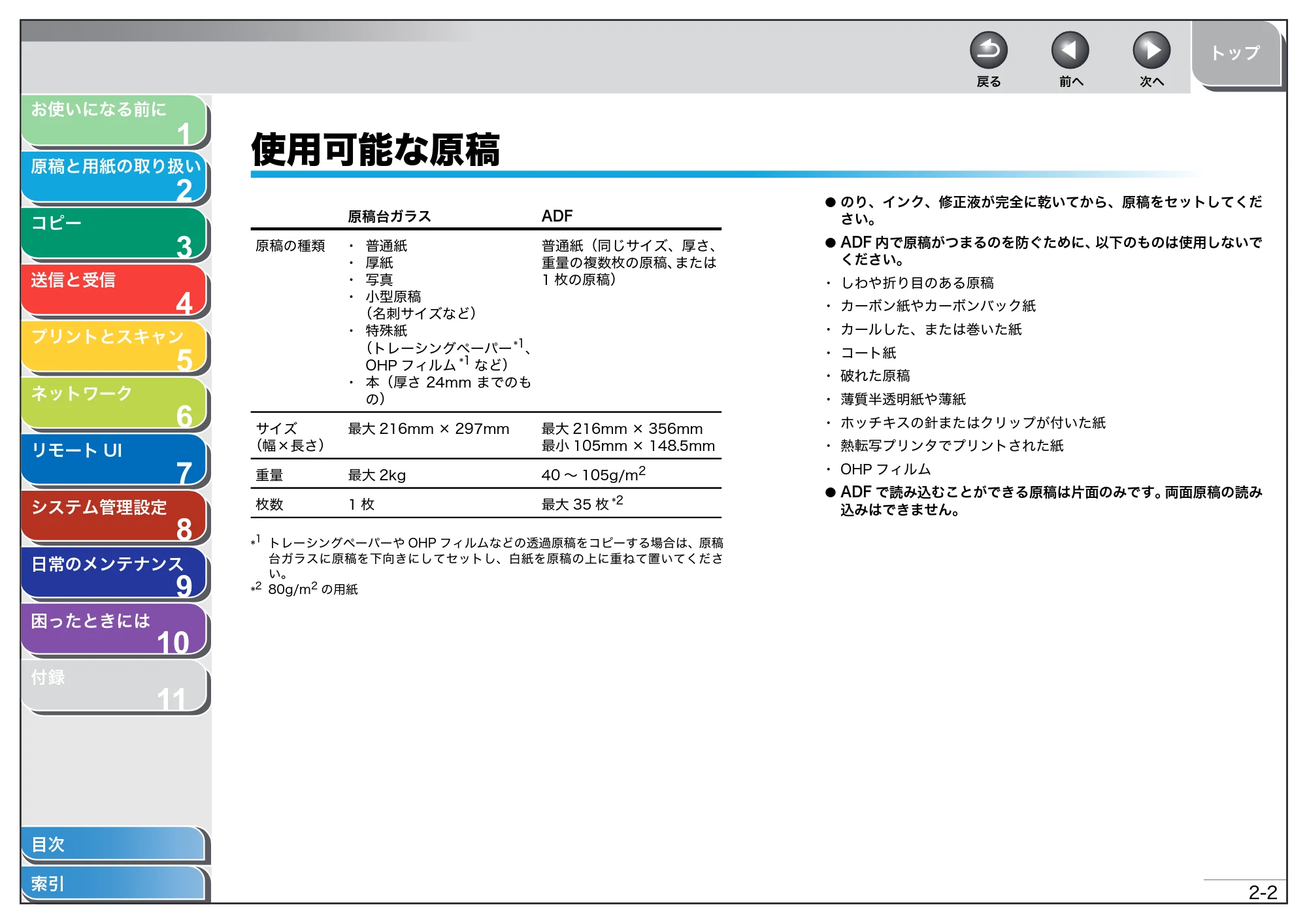Click the cell 40 ～ 105g/m2
This screenshot has height=924, width=1307.
point(593,474)
